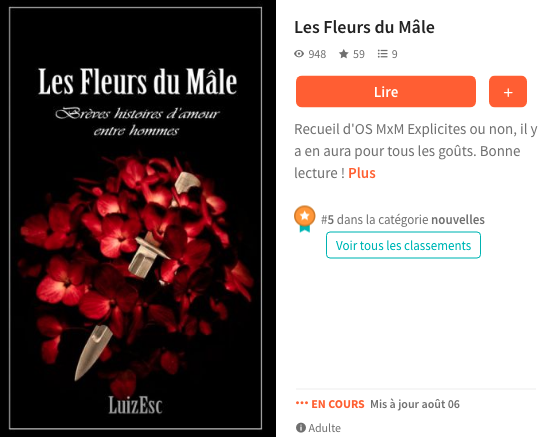Click the Adulte info icon
The width and height of the screenshot is (551, 437).
tap(301, 428)
